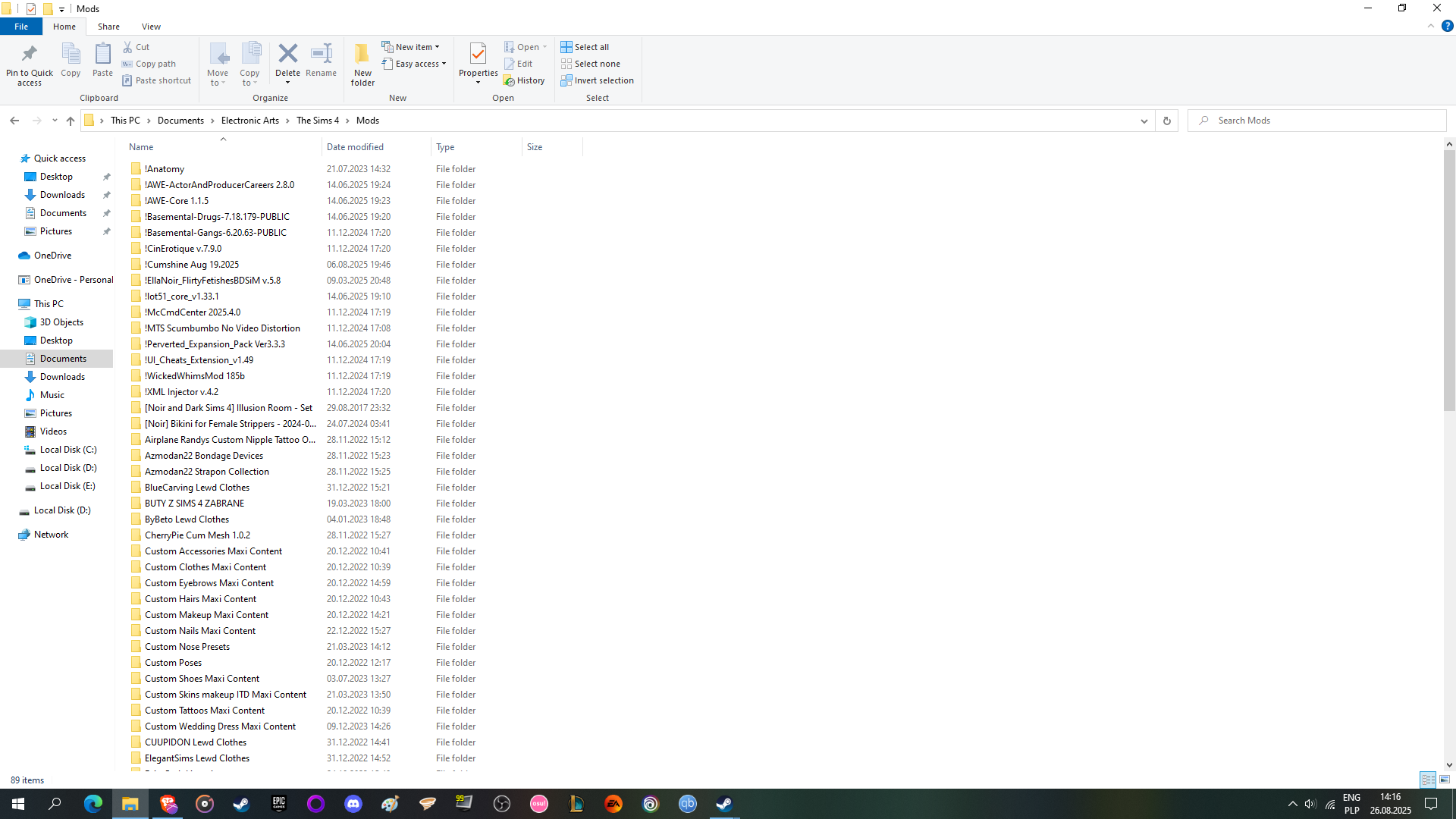Sort by the Date modified column
The width and height of the screenshot is (1456, 819).
tap(376, 147)
